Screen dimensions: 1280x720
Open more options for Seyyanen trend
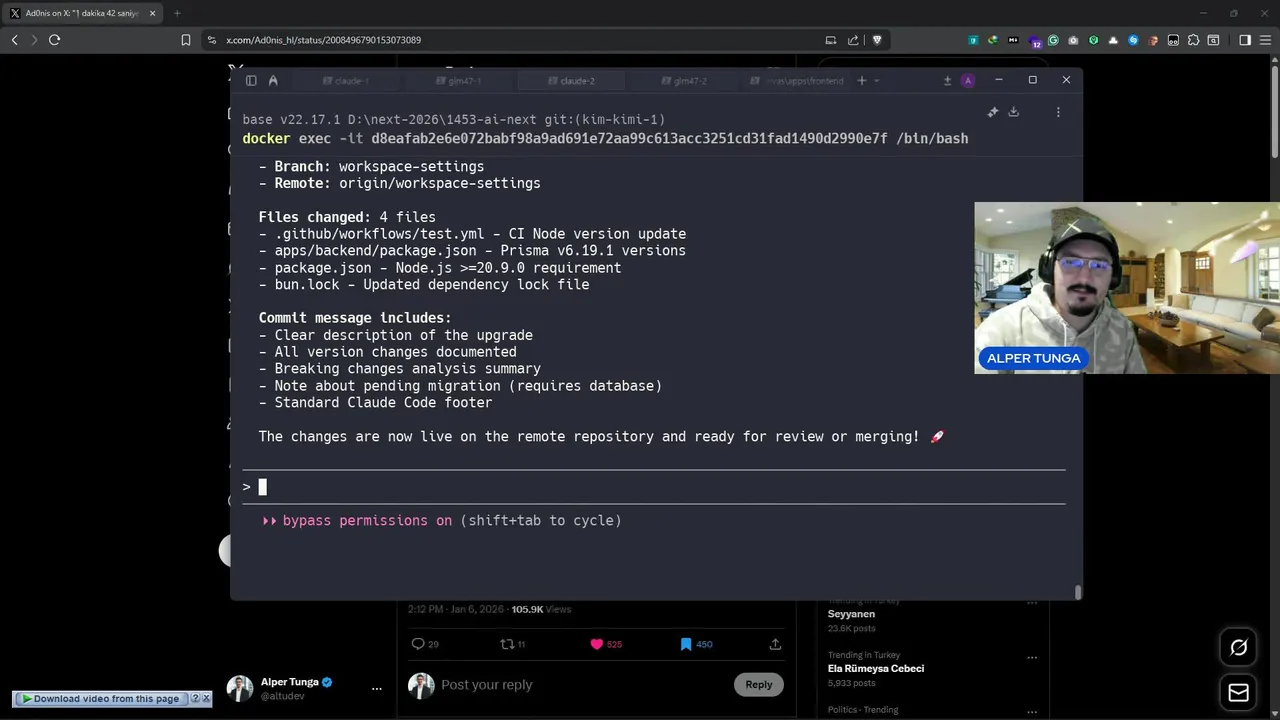(x=1032, y=603)
